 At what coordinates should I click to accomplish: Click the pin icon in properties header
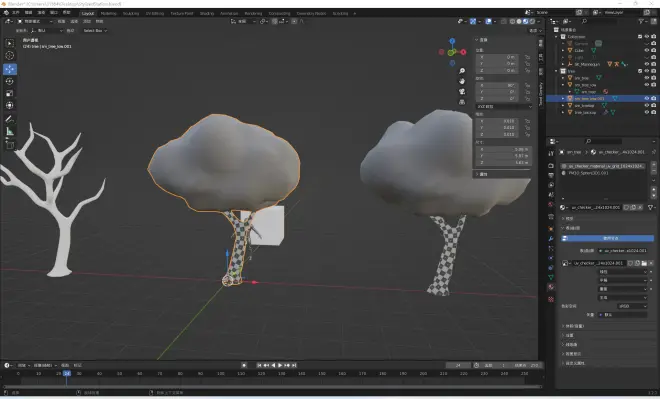coord(654,152)
